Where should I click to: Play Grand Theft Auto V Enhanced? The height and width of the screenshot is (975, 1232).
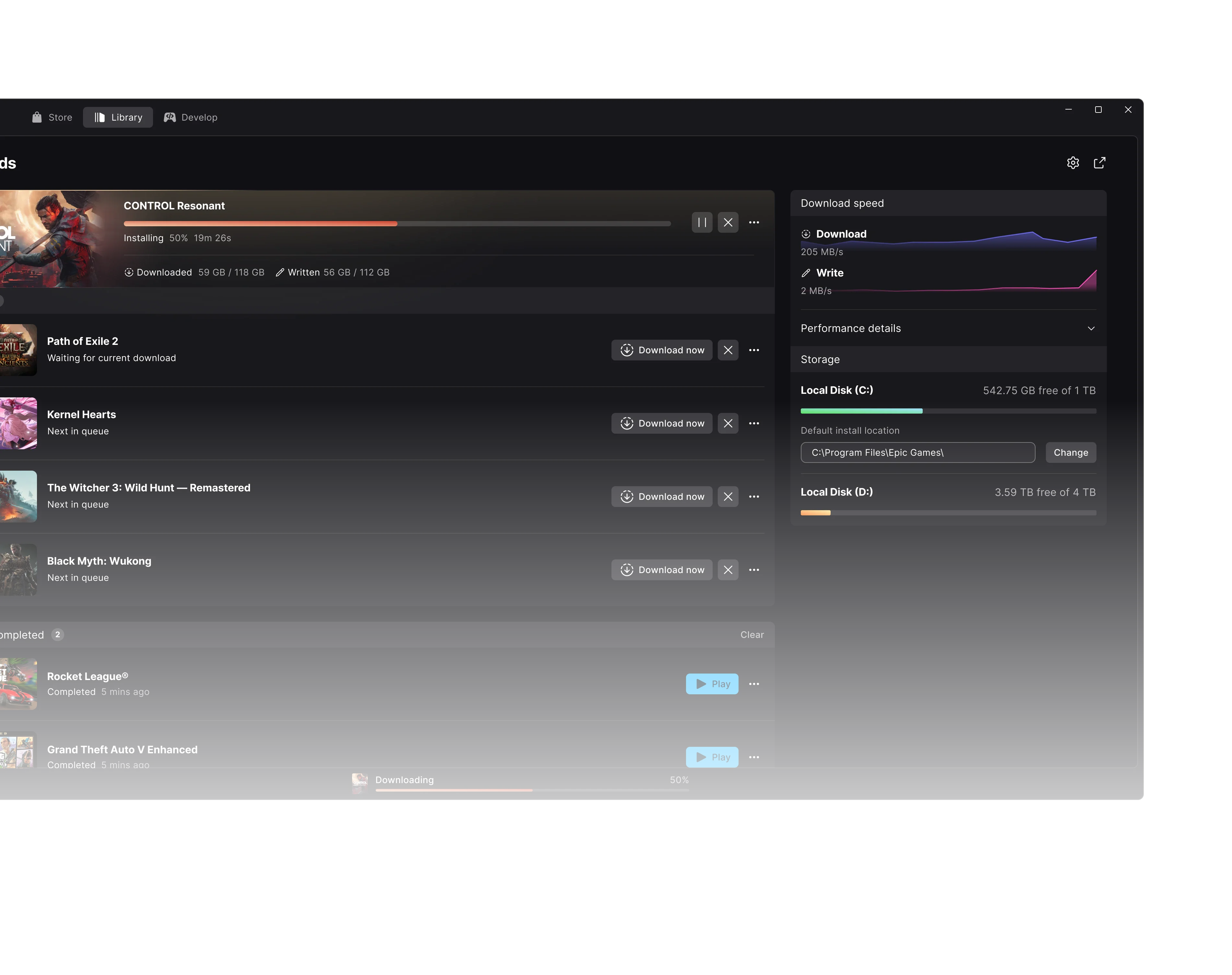pyautogui.click(x=712, y=757)
